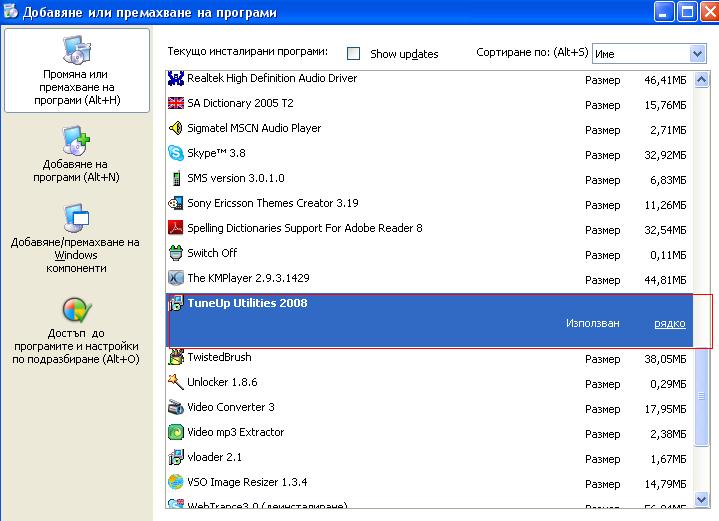Click the SMS version 3.0.1.0 phone icon
Viewport: 719px width, 521px height.
pyautogui.click(x=176, y=178)
